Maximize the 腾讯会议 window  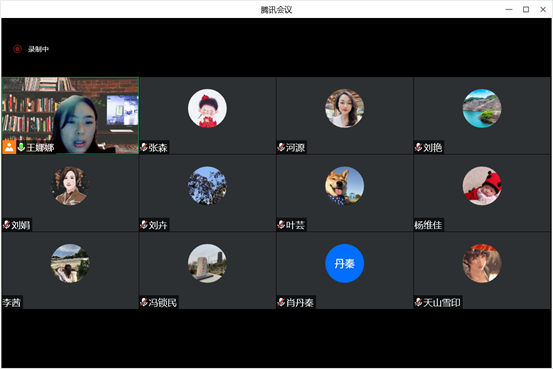[526, 10]
